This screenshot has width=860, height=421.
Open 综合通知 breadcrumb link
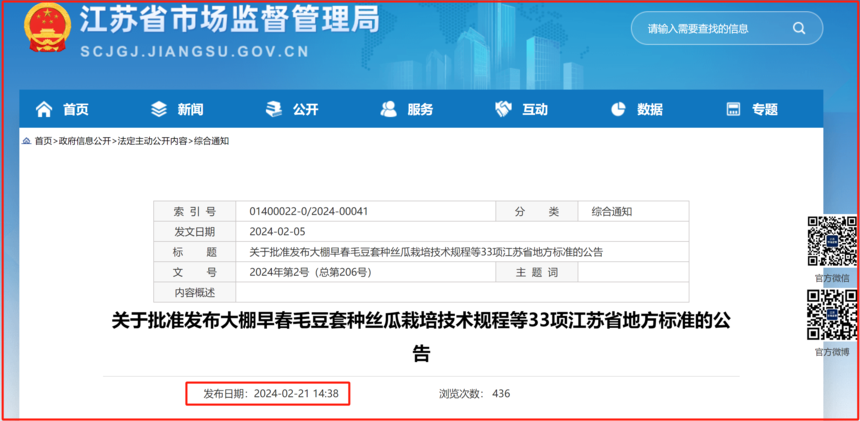pyautogui.click(x=212, y=141)
